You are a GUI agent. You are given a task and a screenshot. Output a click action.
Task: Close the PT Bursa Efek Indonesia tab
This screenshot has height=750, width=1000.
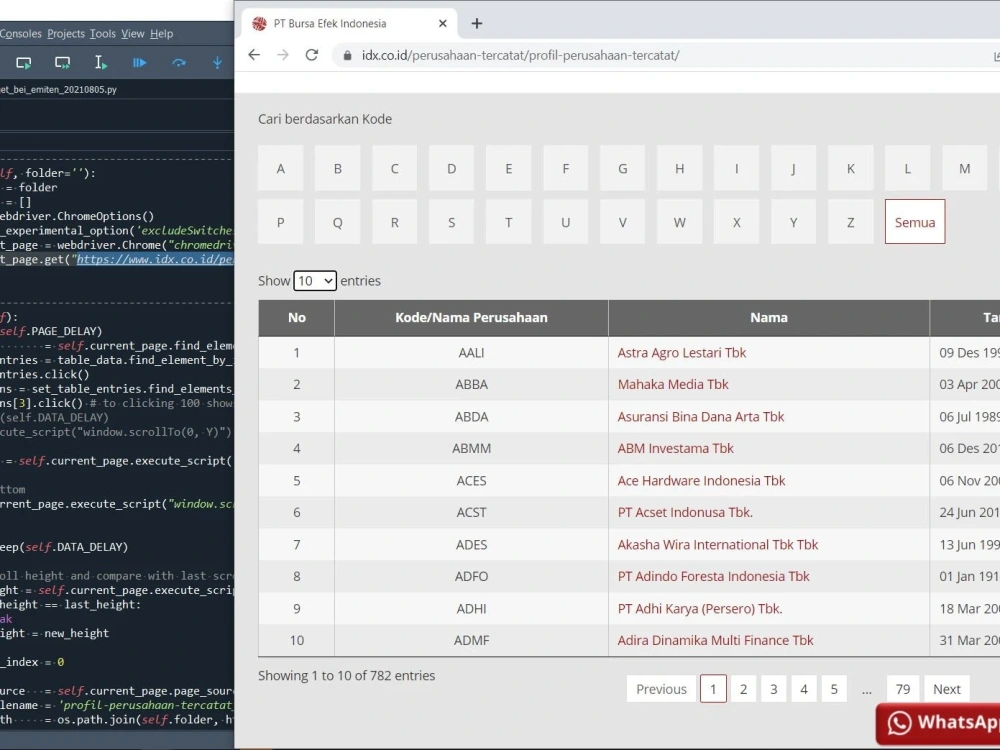tap(443, 24)
